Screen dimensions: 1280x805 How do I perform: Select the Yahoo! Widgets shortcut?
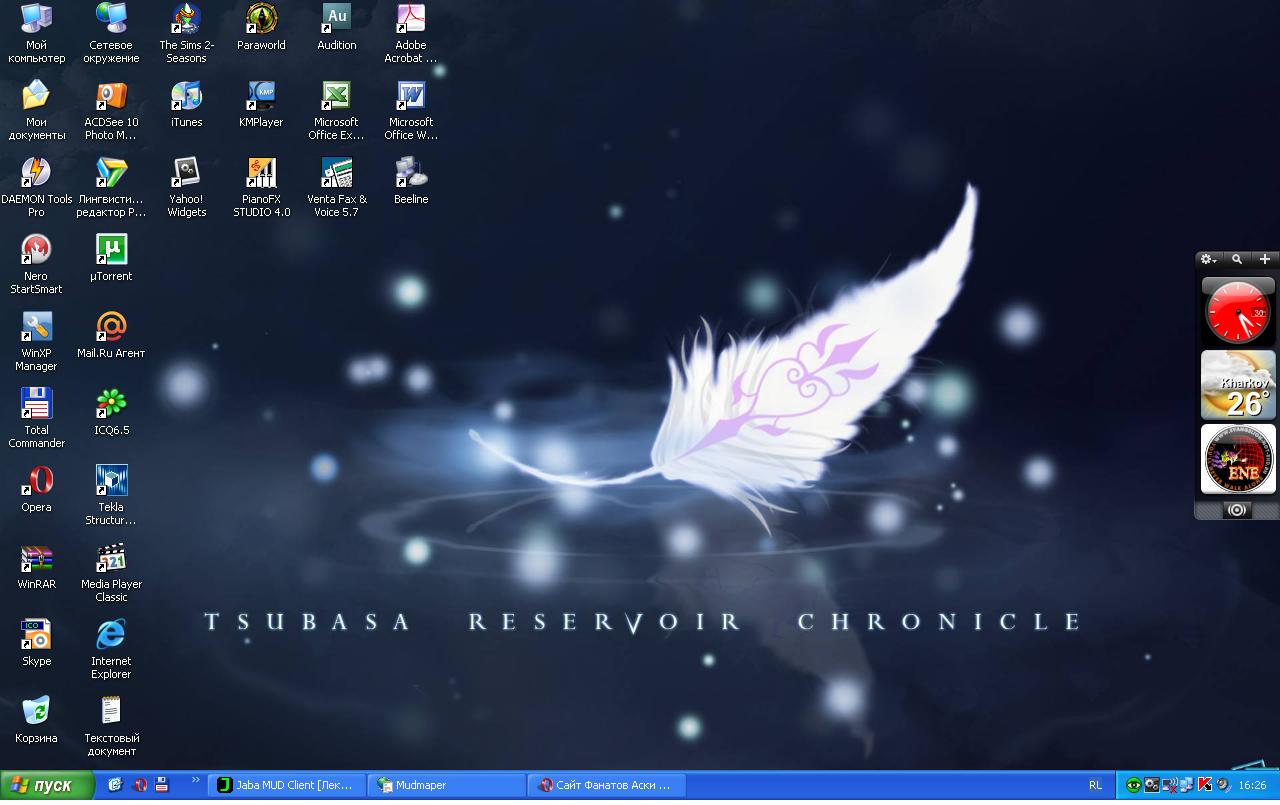(186, 187)
